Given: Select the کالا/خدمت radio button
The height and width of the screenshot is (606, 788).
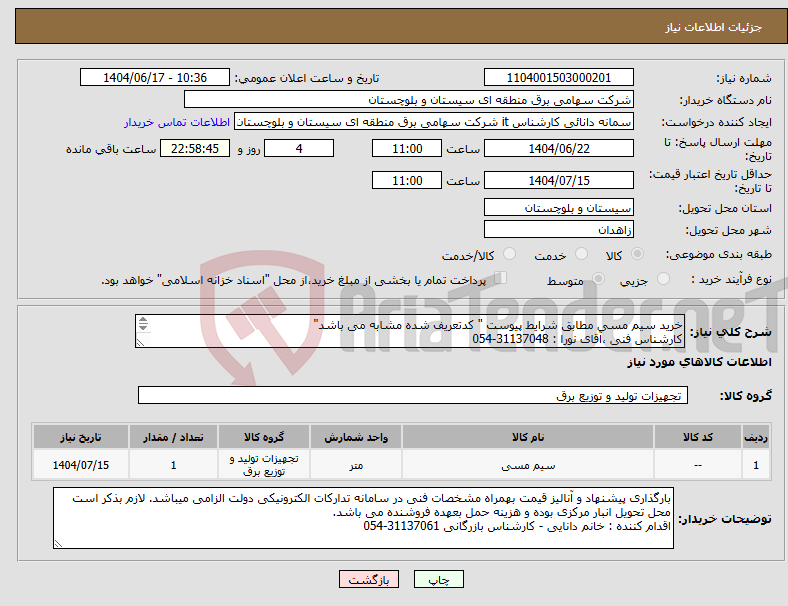Looking at the screenshot, I should coord(509,254).
